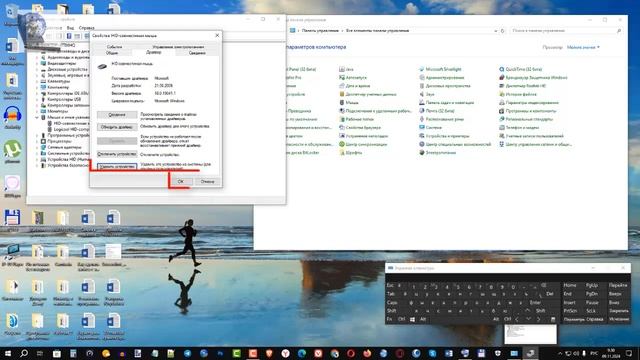640x360 pixels.
Task: Open Шрифты in Control Panel
Action: (x=351, y=153)
